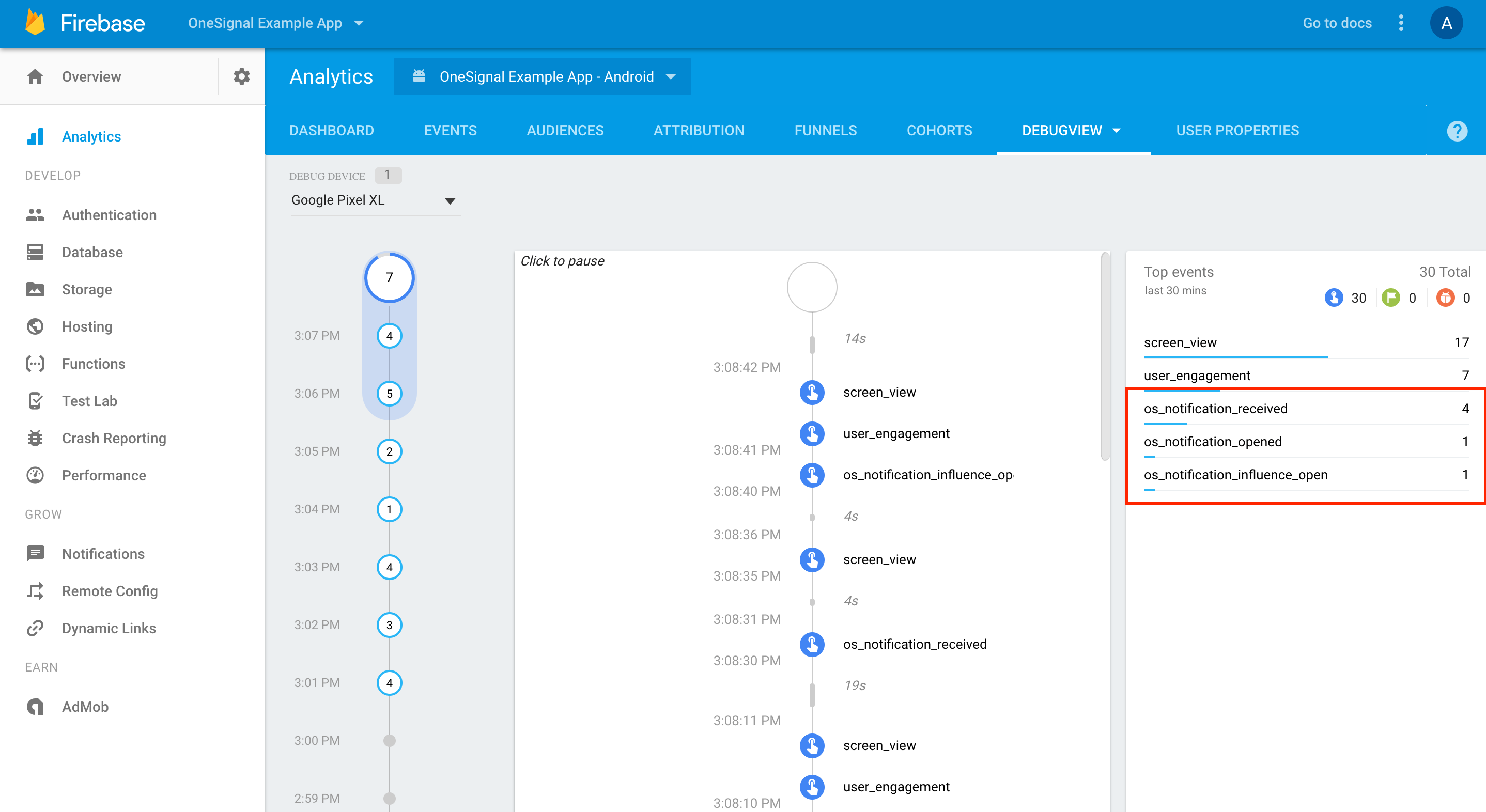Select the 3:05 PM minute marker

coord(390,451)
